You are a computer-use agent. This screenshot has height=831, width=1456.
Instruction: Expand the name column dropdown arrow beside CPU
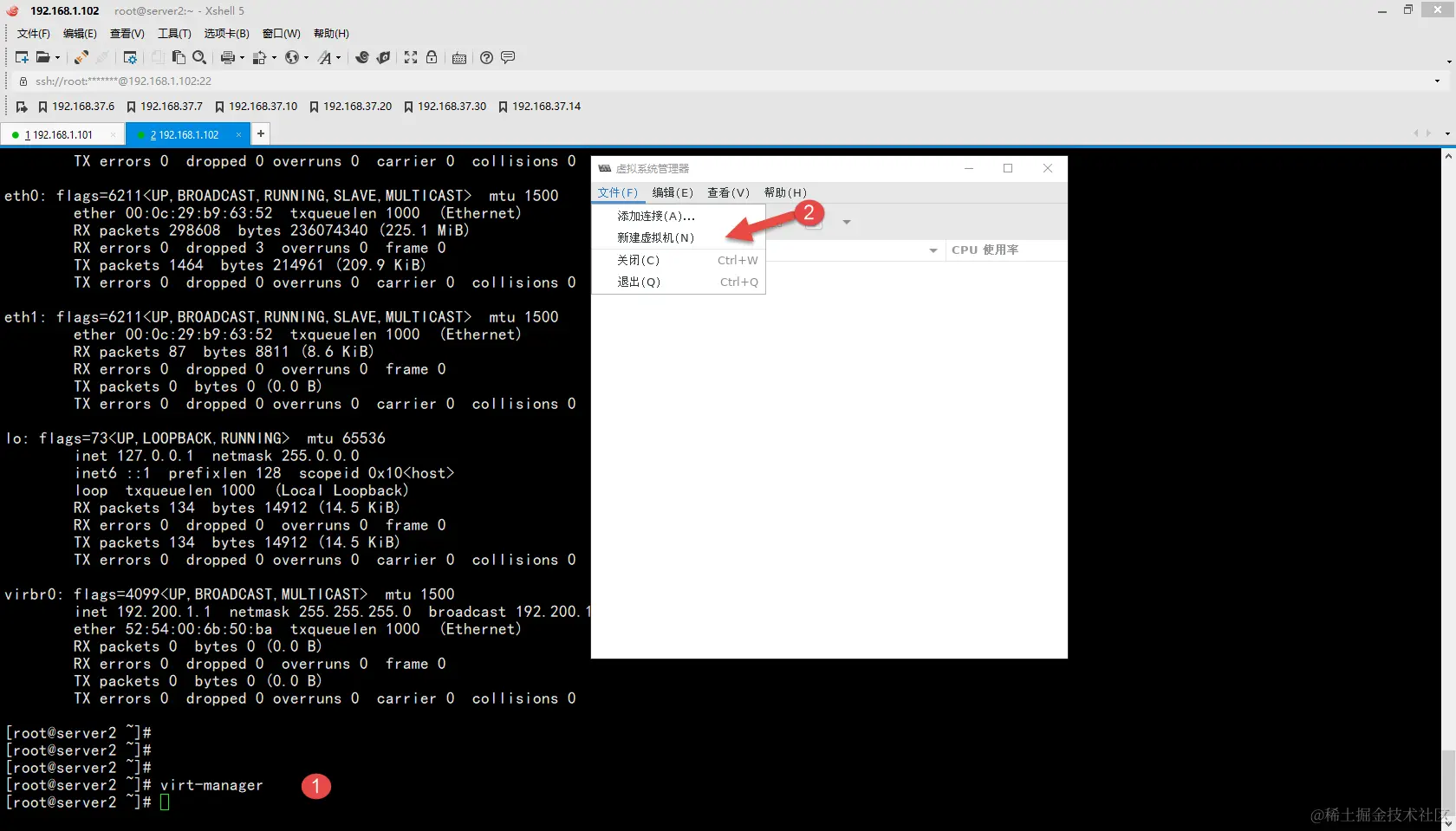click(x=933, y=250)
